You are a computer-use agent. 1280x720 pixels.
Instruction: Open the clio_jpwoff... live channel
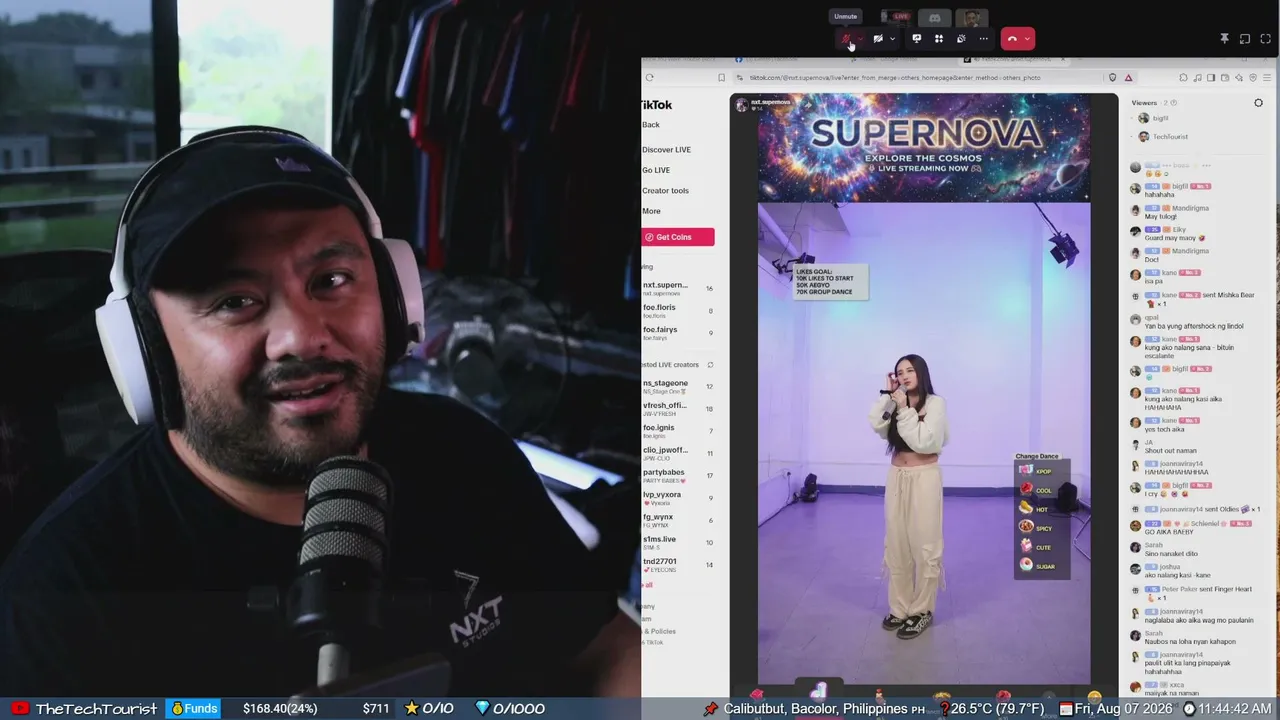(x=677, y=453)
